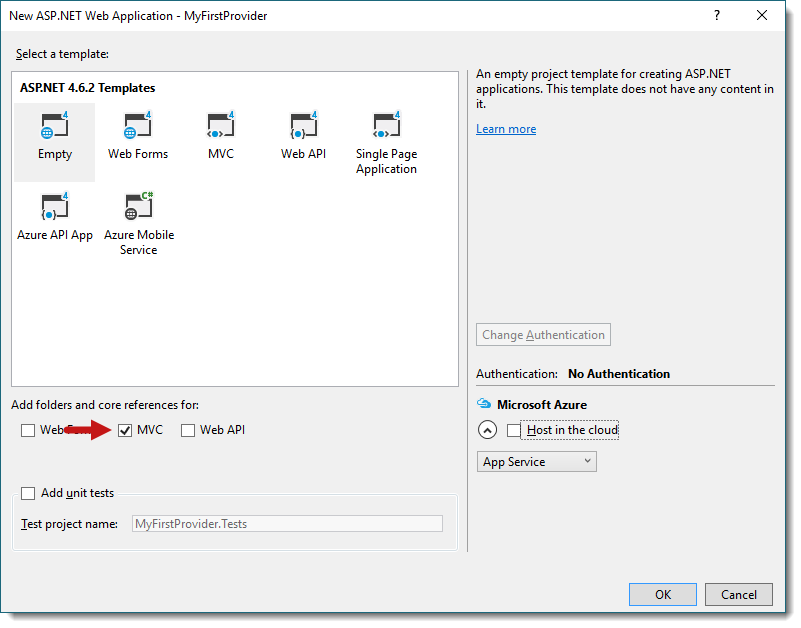Collapse the Microsoft Azure section chevron

click(487, 430)
